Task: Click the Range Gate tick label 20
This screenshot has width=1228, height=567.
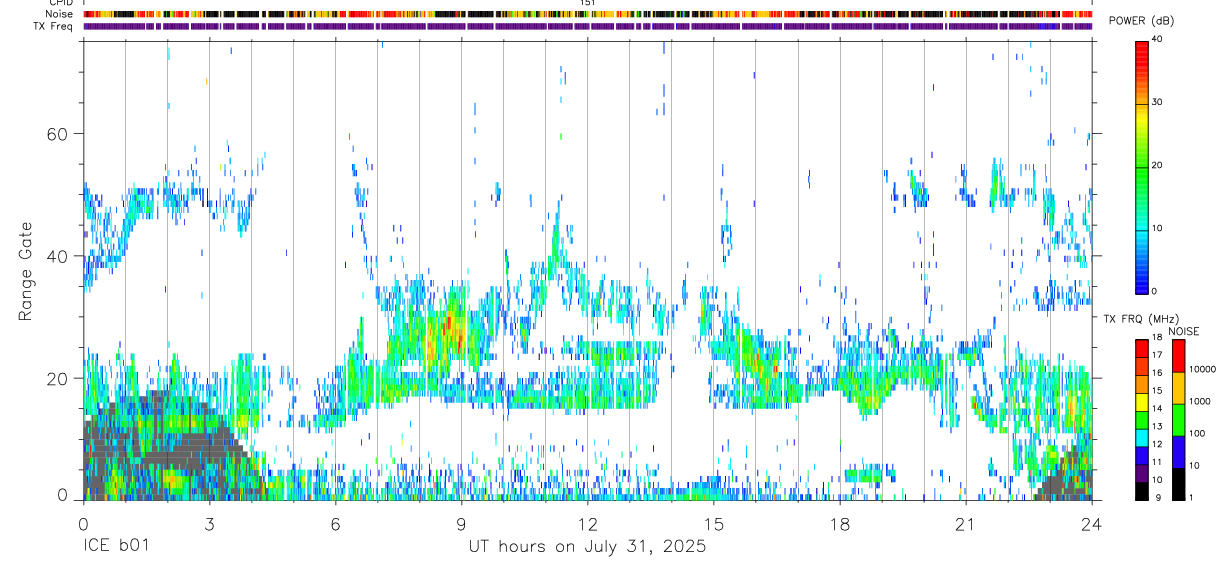Action: pyautogui.click(x=57, y=379)
